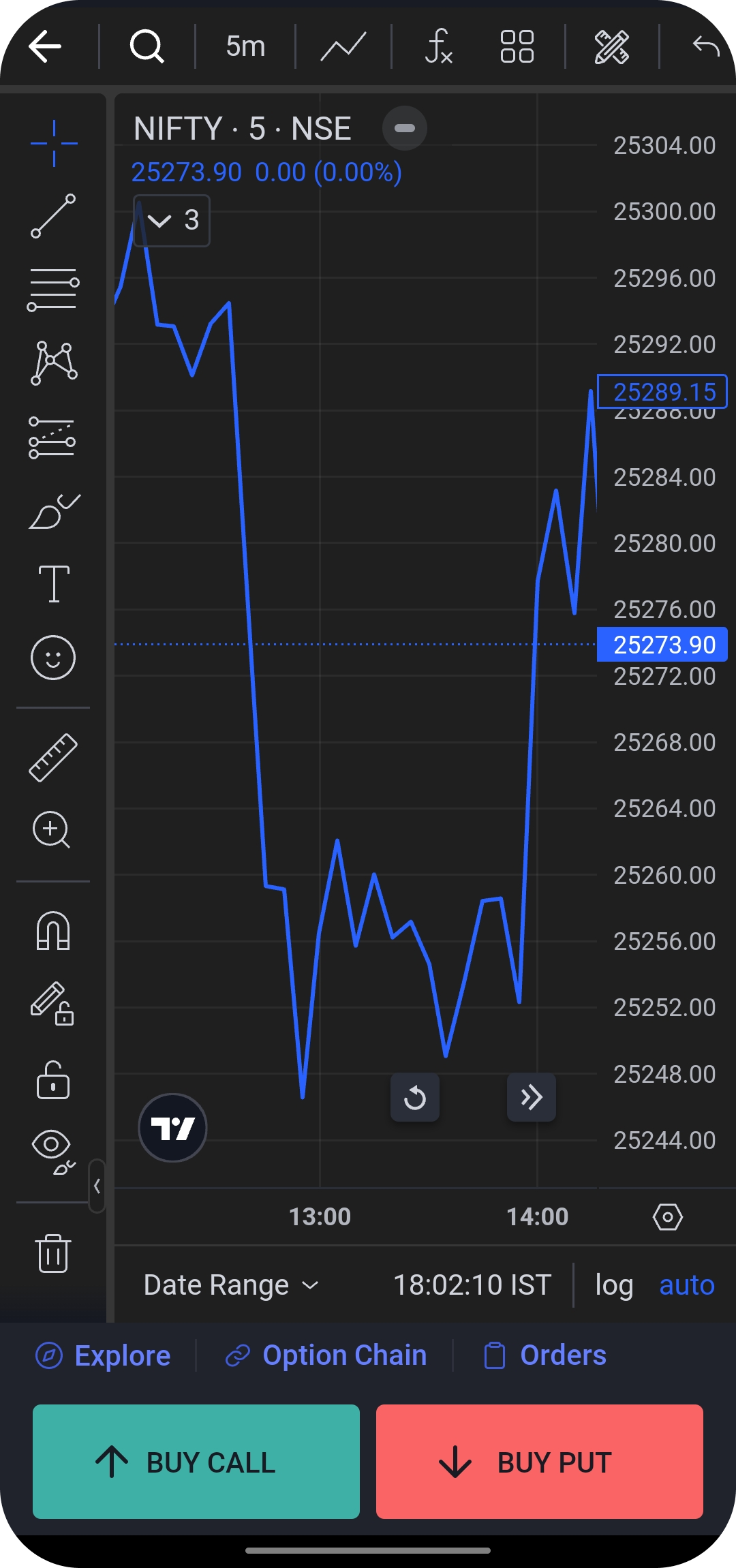Open the Date Range dropdown
The image size is (736, 1568).
(231, 1285)
